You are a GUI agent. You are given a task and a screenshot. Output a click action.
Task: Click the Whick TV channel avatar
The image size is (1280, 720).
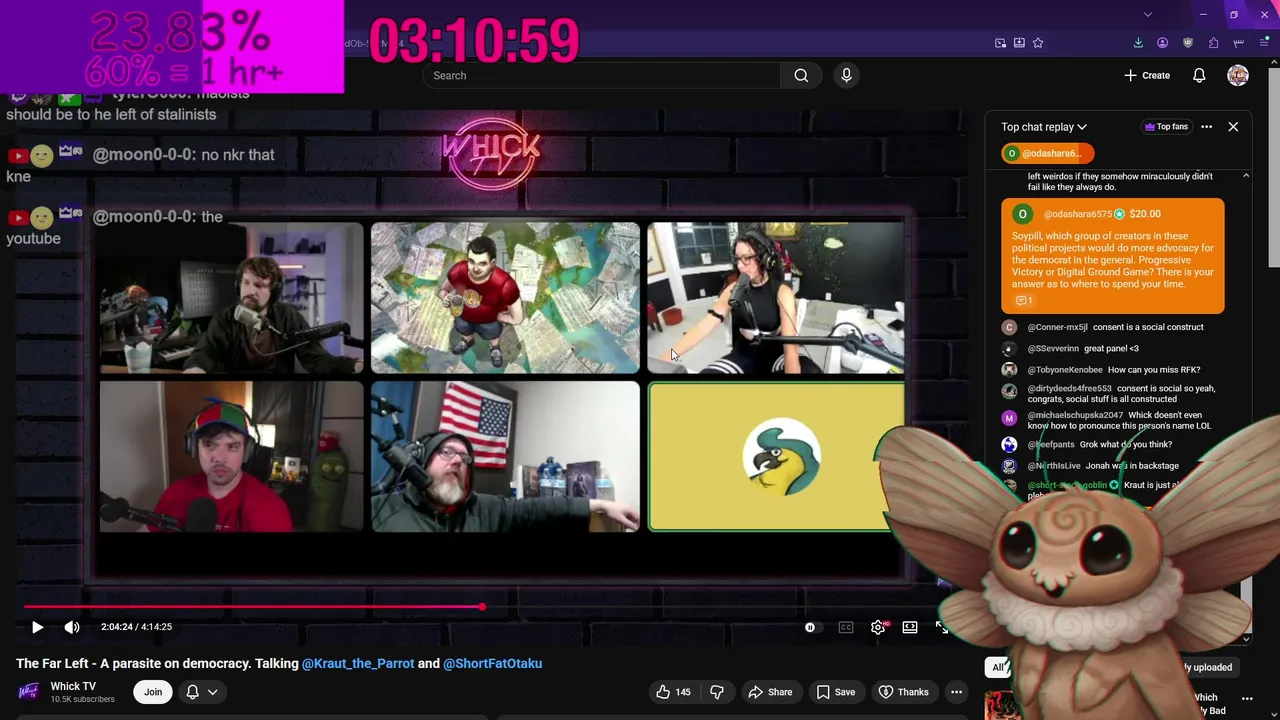tap(29, 692)
